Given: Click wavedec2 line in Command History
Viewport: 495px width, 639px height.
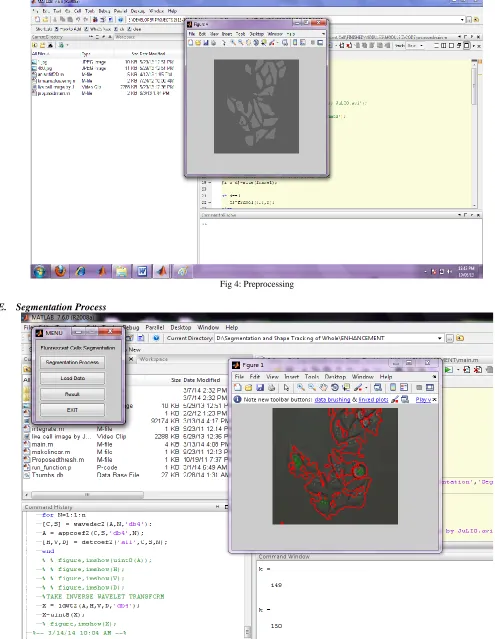Looking at the screenshot, I should (97, 524).
